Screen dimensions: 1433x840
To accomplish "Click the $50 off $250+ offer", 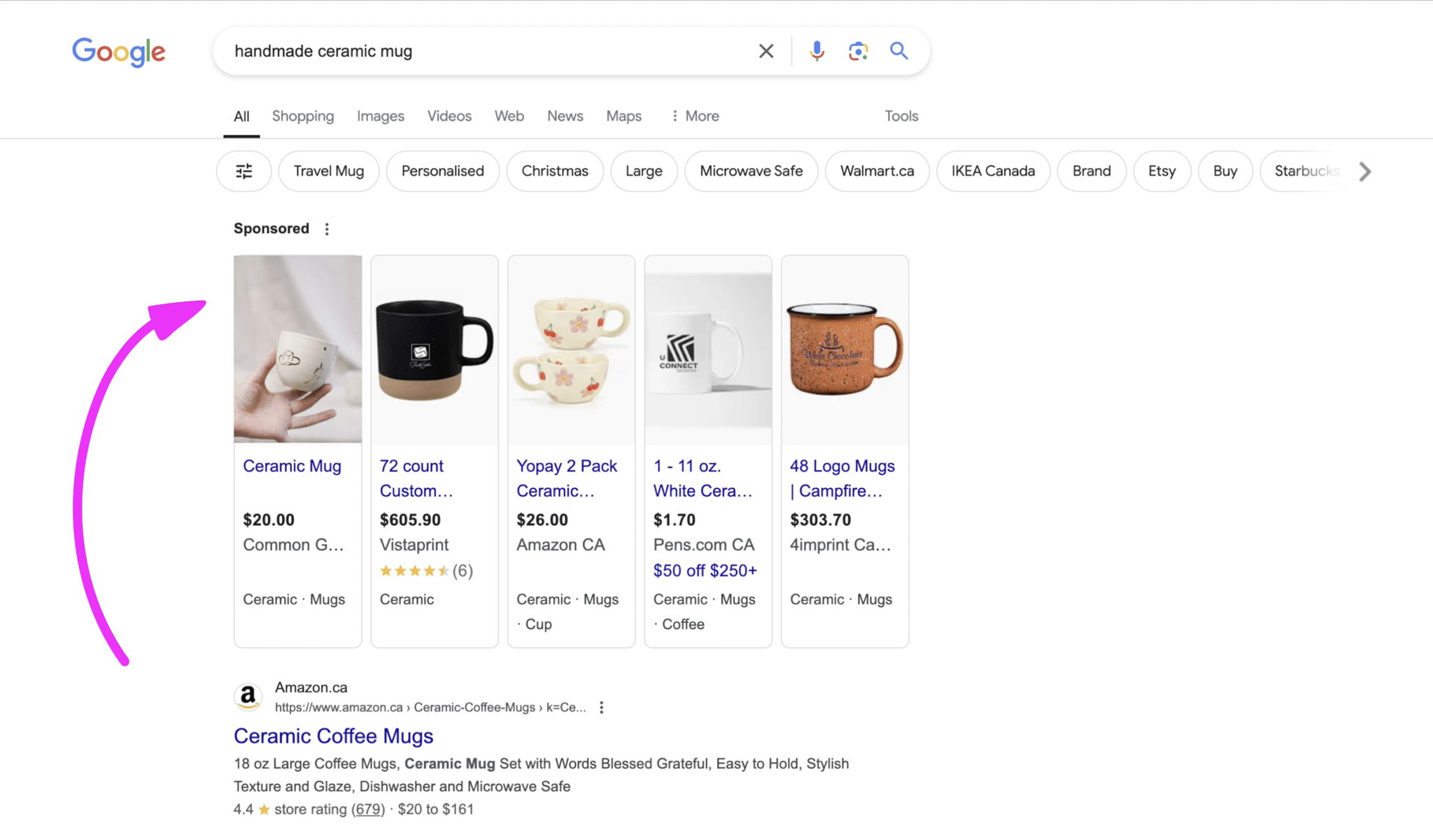I will tap(705, 571).
